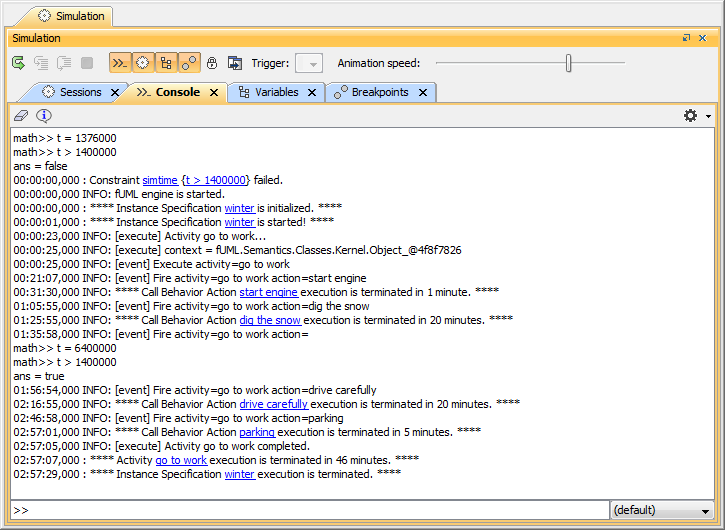This screenshot has height=530, width=725.
Task: Switch to the Variables tab
Action: coord(276,92)
